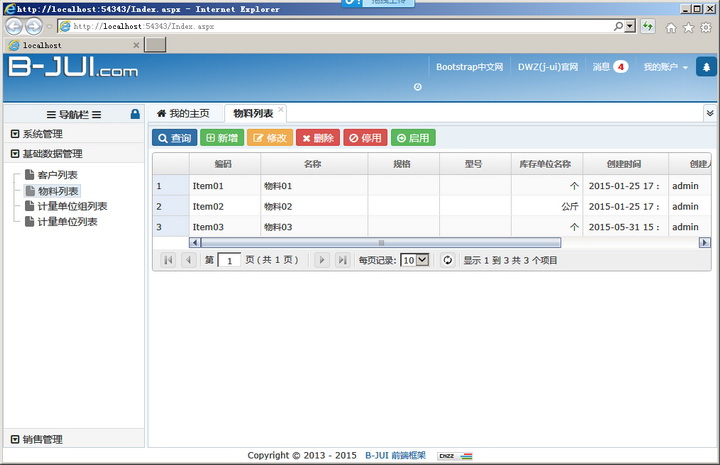Open the browser Home icon
Viewport: 720px width, 465px height.
671,28
